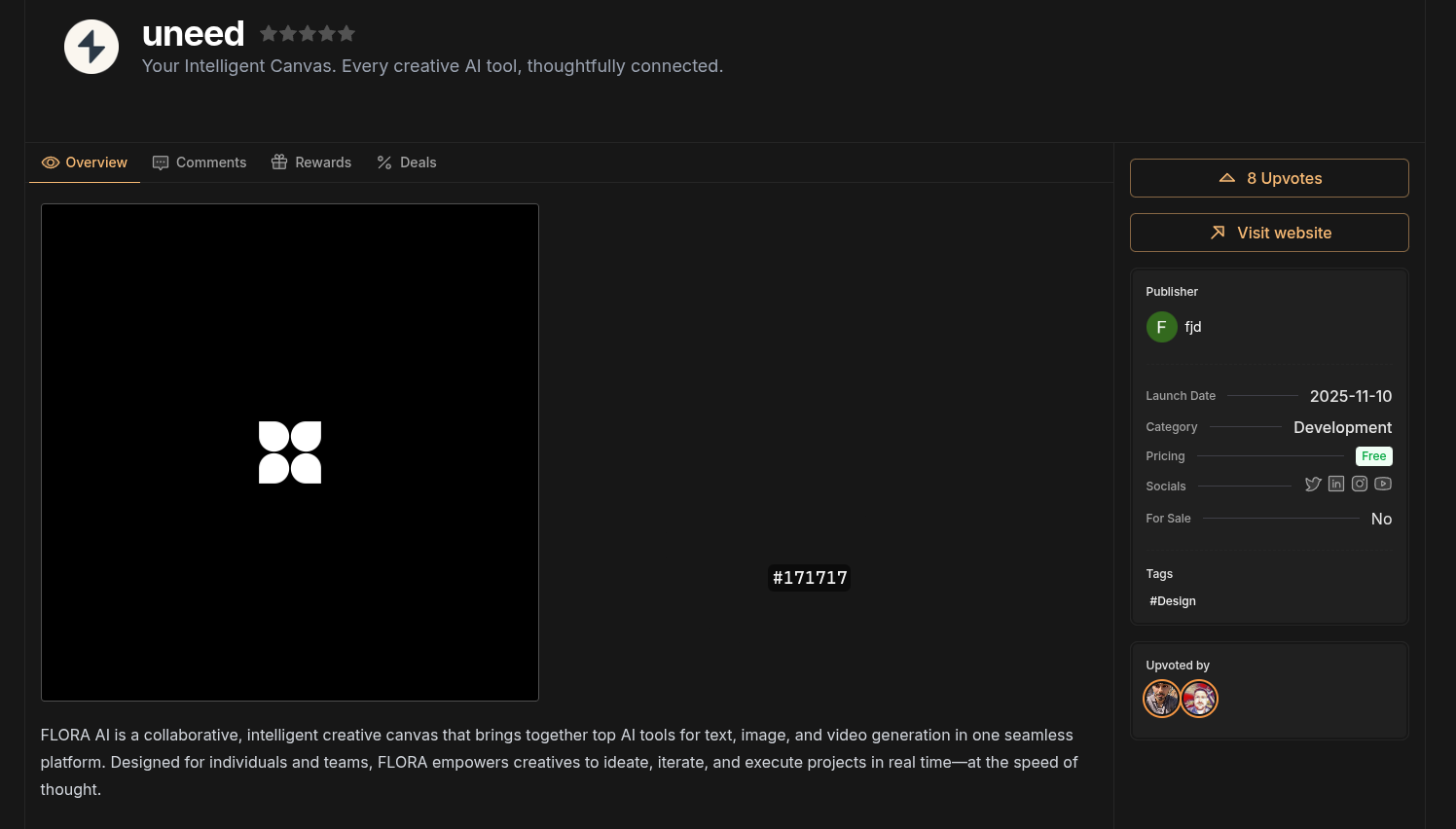This screenshot has width=1456, height=829.
Task: Open the YouTube social icon
Action: (1383, 485)
